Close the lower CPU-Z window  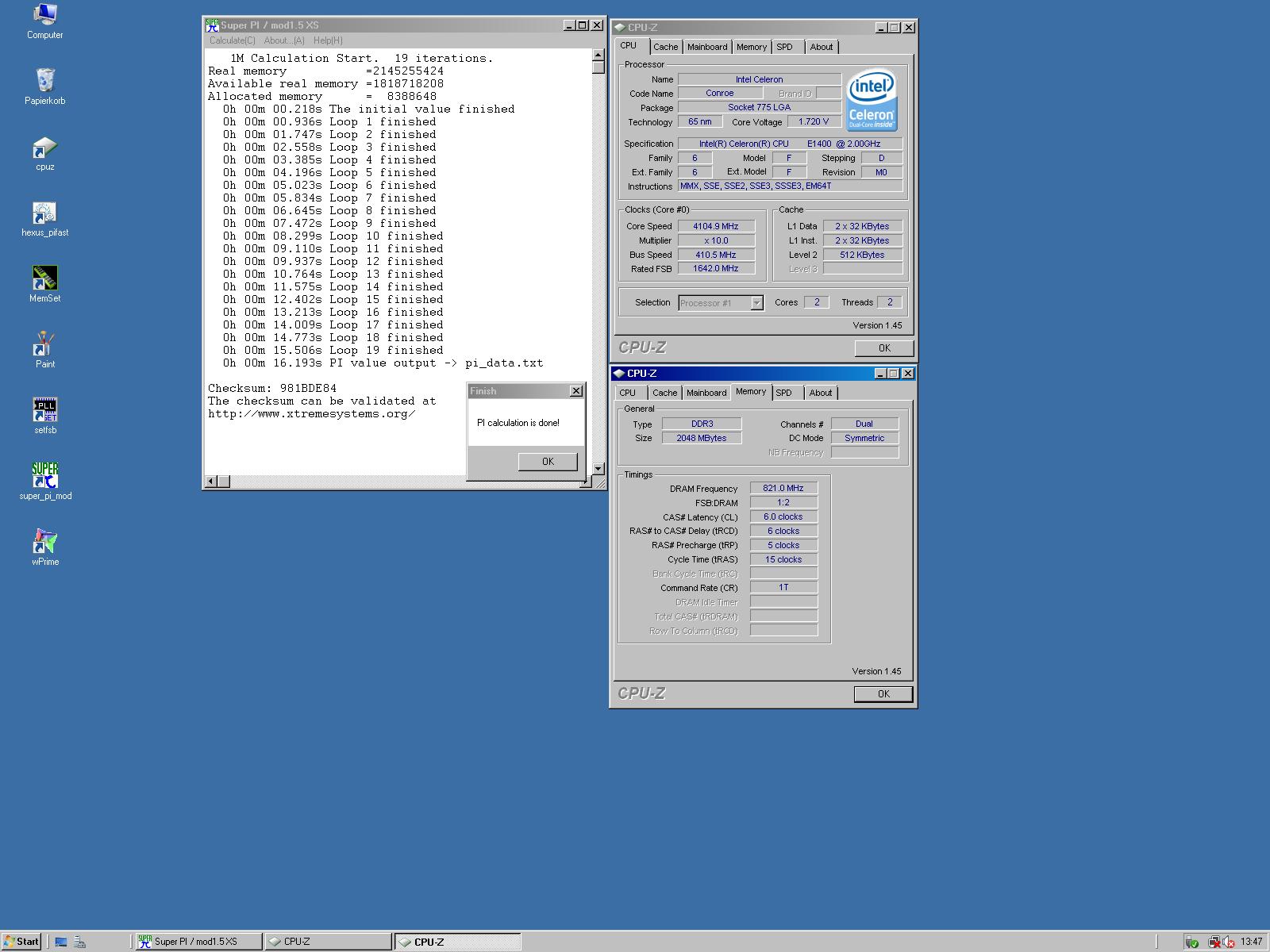(908, 373)
